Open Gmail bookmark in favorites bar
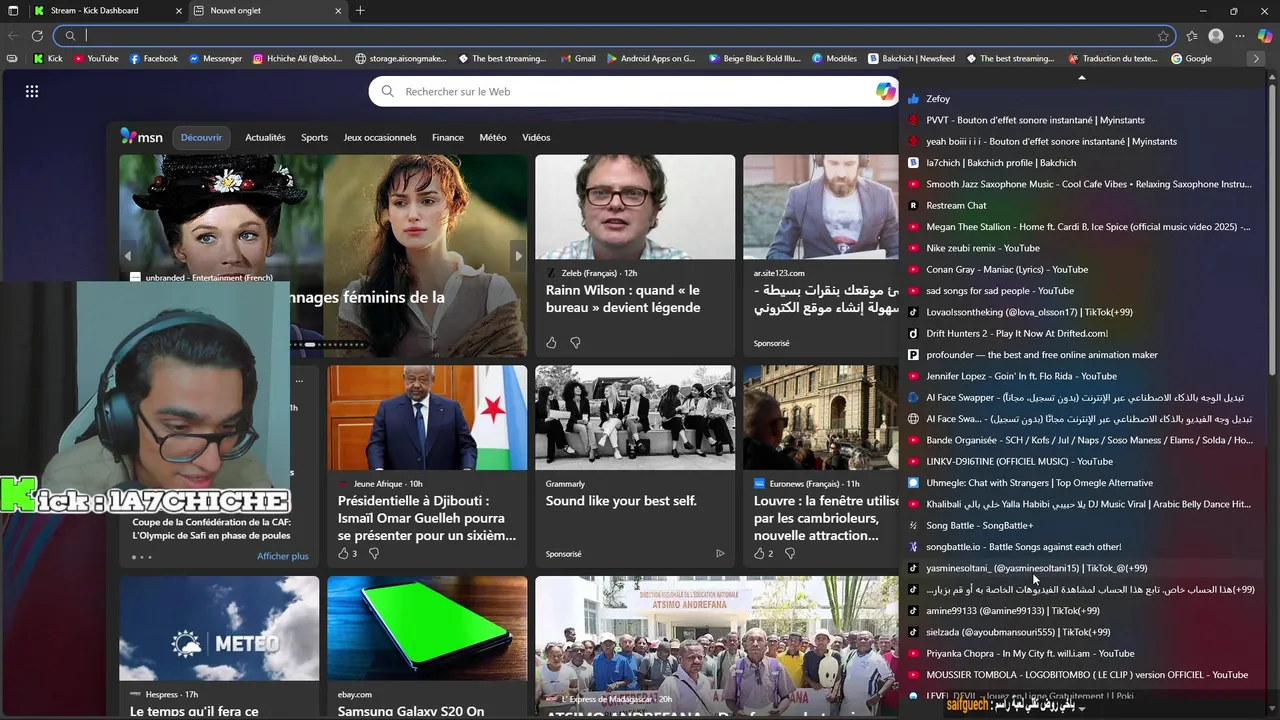This screenshot has height=720, width=1280. point(578,58)
